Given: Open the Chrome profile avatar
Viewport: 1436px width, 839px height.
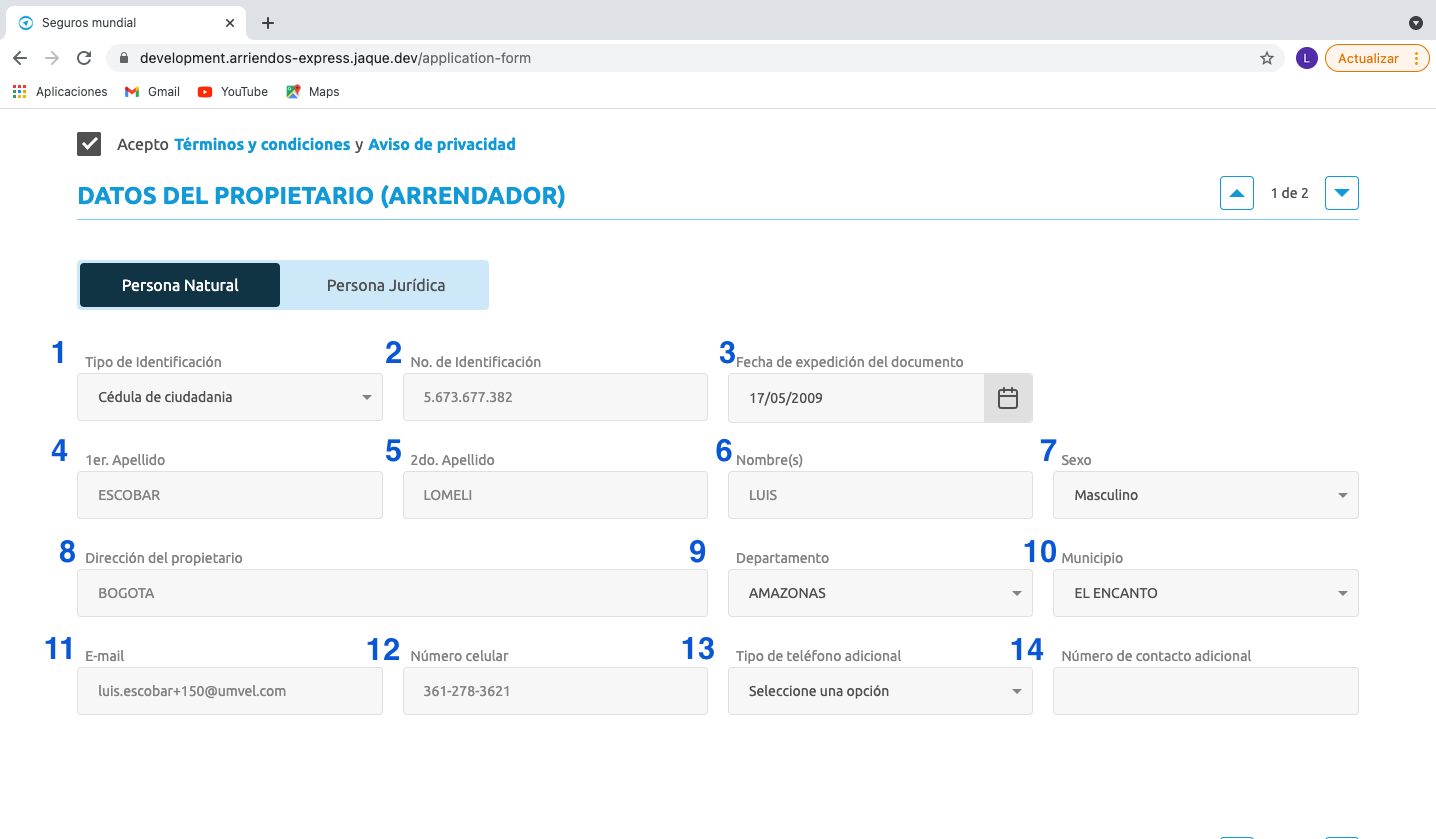Looking at the screenshot, I should pos(1305,58).
